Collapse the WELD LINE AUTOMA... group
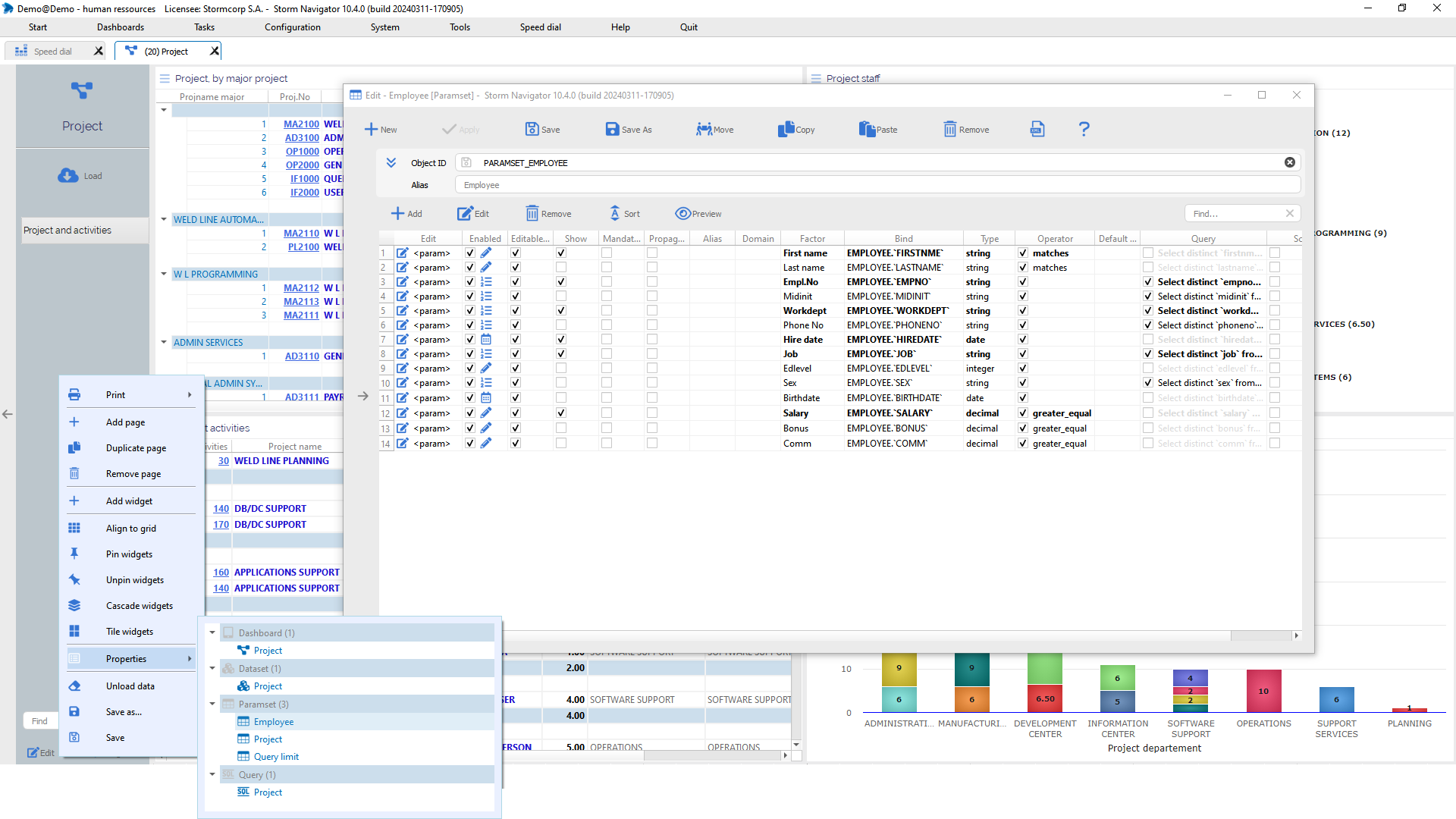 pyautogui.click(x=164, y=219)
